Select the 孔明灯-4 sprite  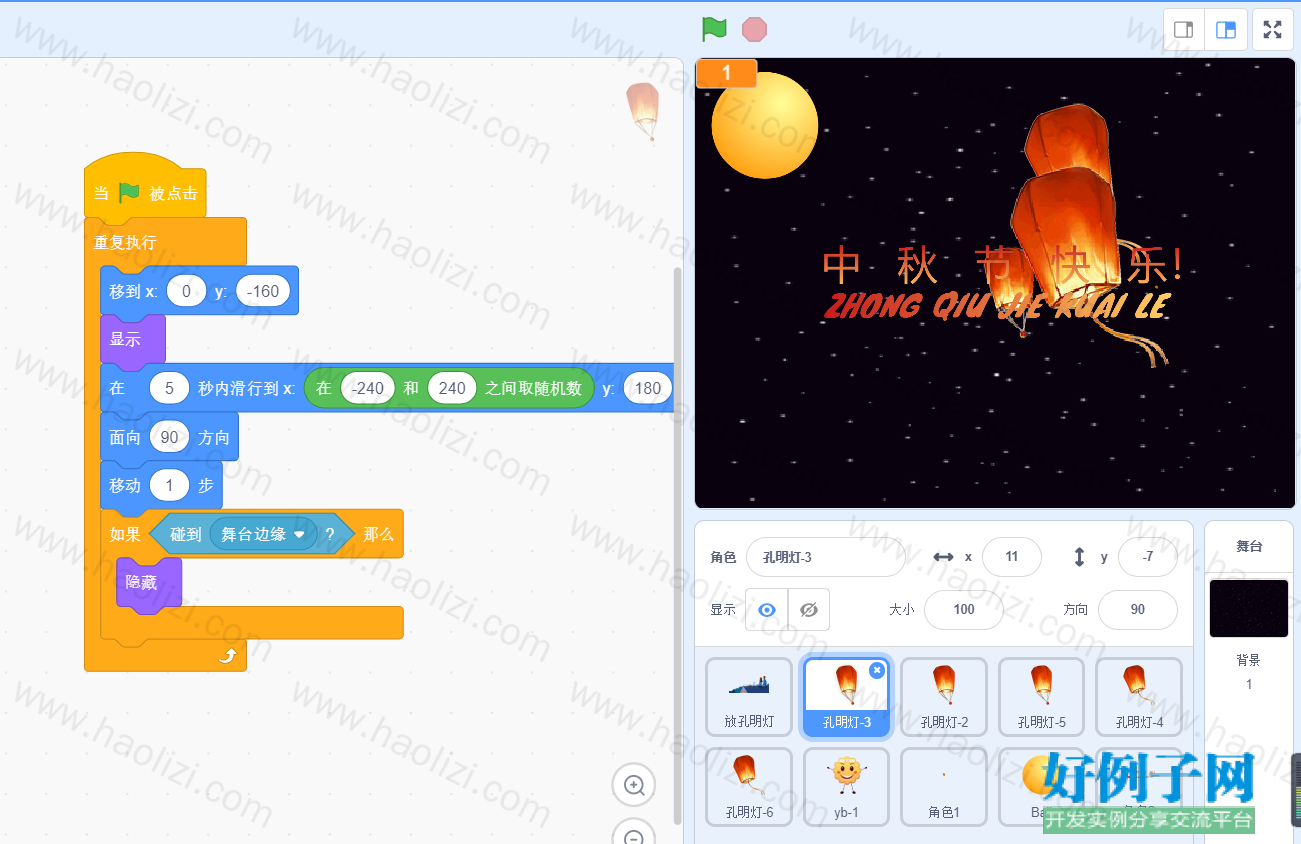point(1139,697)
